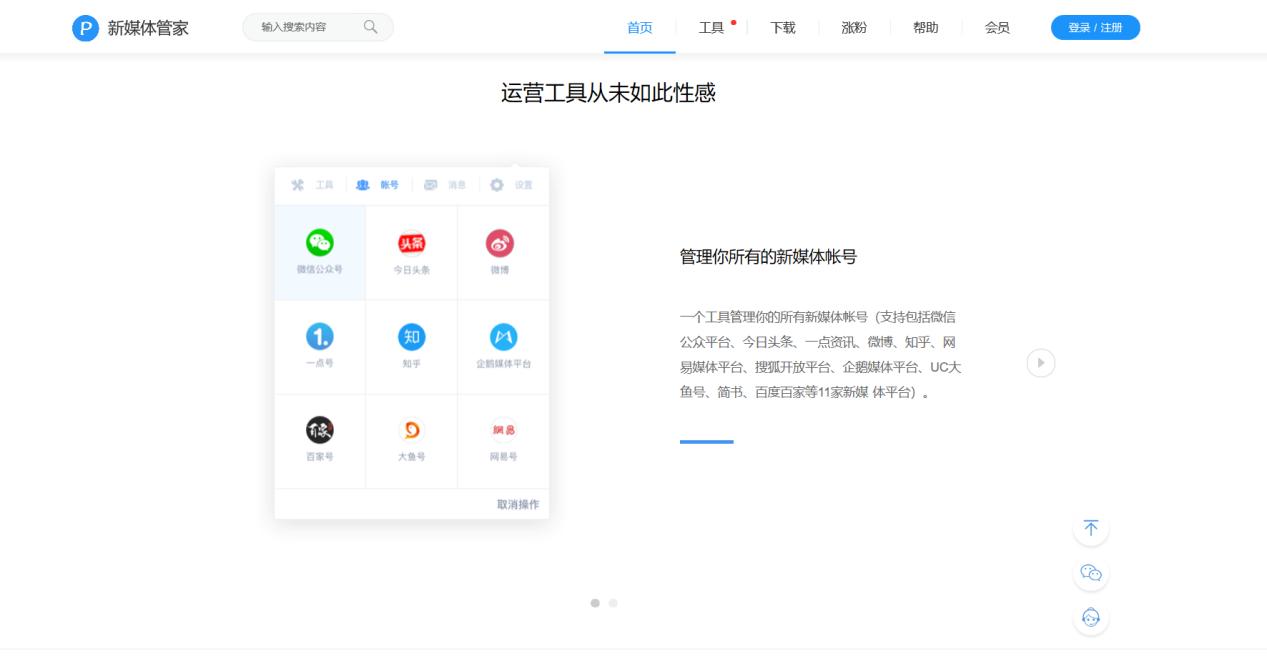Play the feature demo video button

point(1039,363)
